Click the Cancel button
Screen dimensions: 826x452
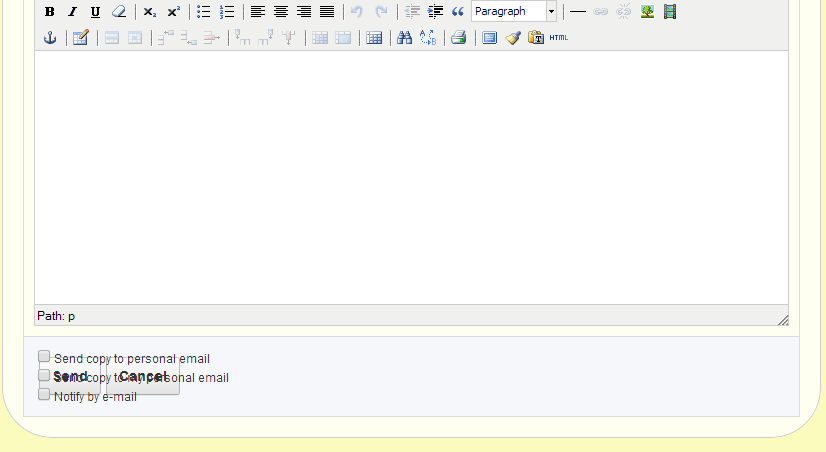(x=143, y=377)
